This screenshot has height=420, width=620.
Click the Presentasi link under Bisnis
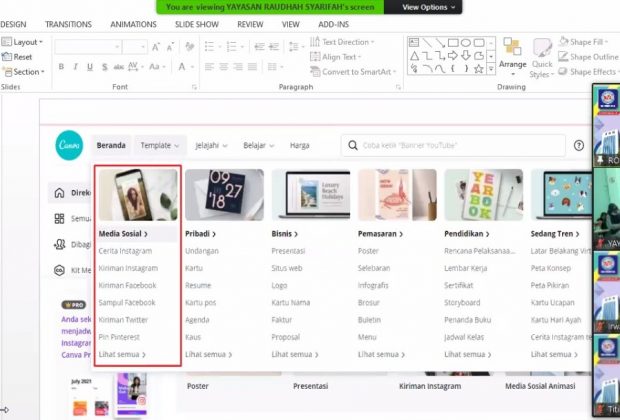click(288, 251)
